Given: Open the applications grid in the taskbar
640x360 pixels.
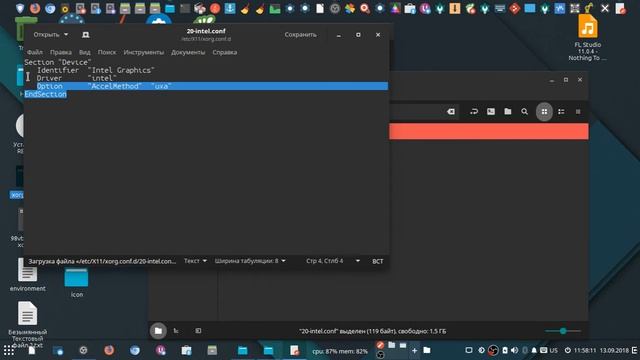Looking at the screenshot, I should 9,350.
